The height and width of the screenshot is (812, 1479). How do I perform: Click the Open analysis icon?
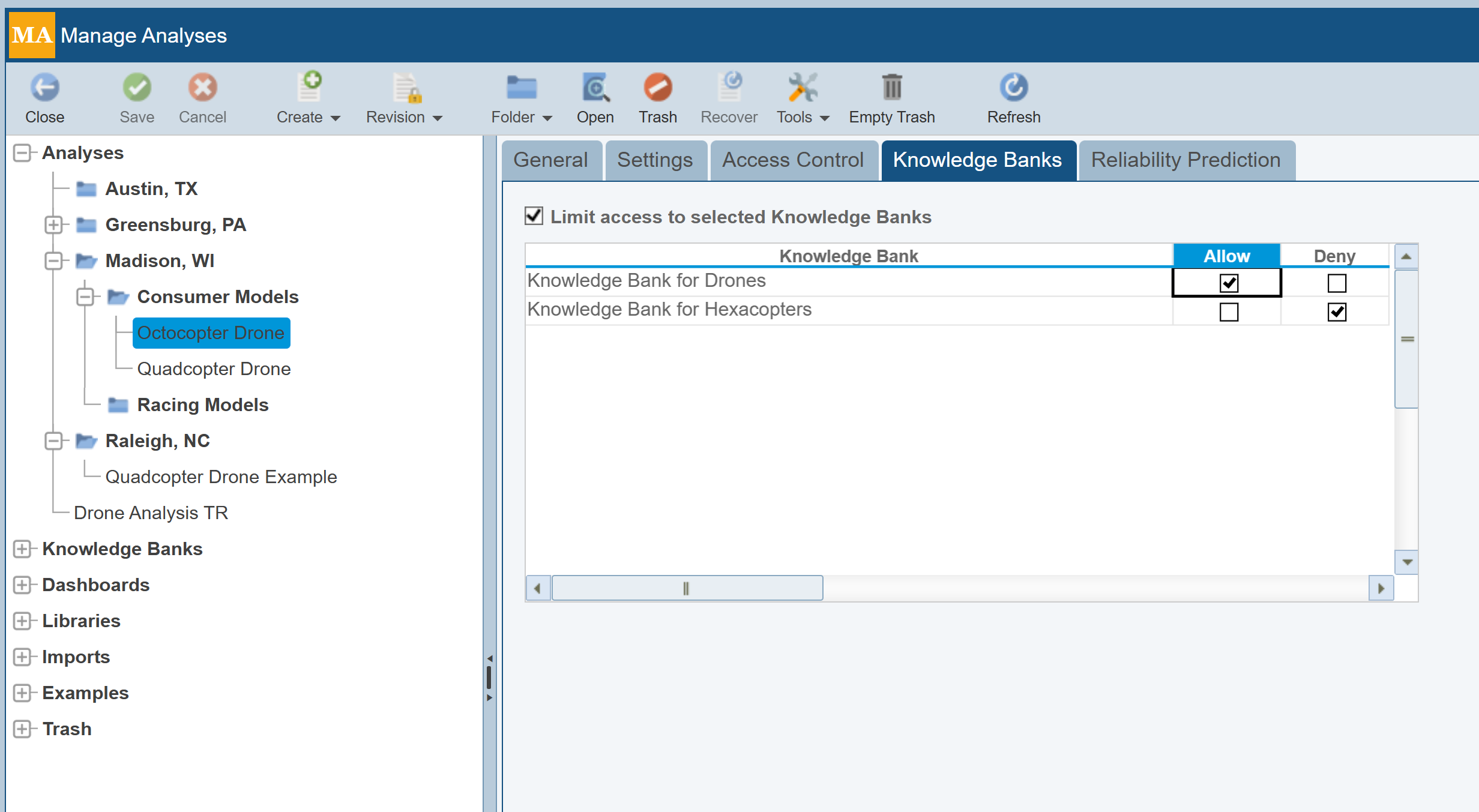(x=595, y=88)
